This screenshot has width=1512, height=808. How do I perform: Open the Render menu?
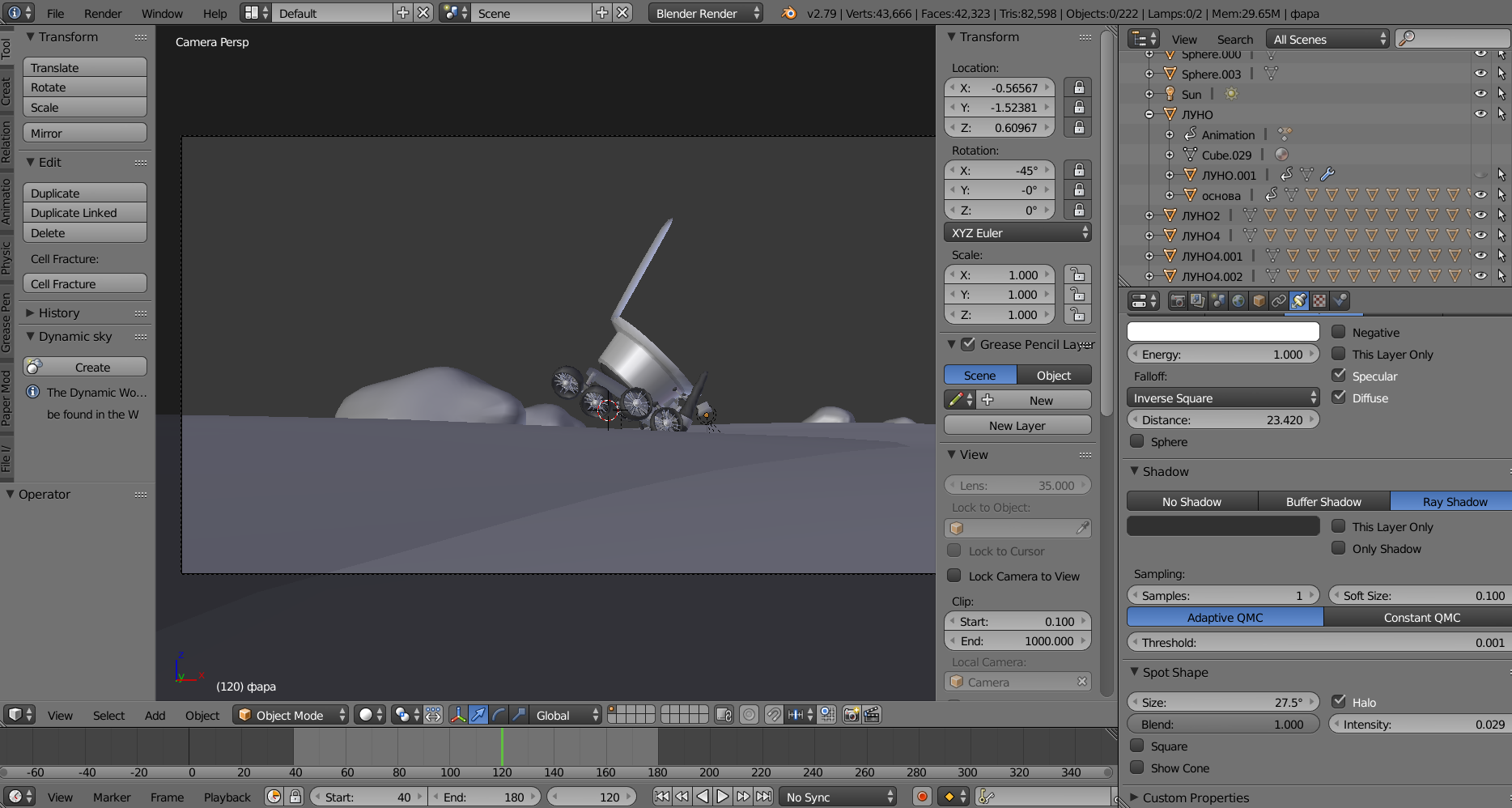click(103, 13)
